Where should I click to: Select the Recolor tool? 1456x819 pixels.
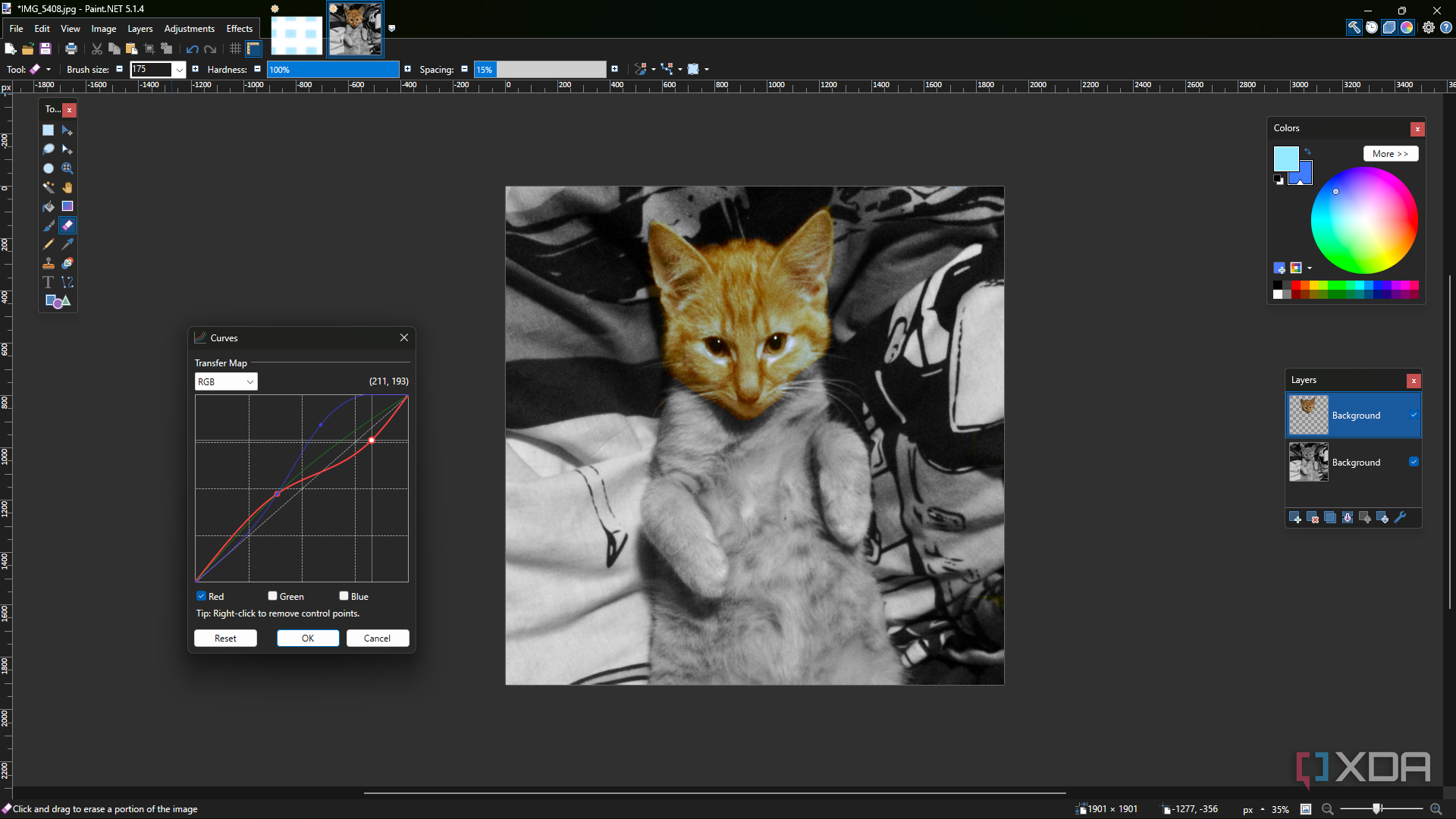[67, 263]
